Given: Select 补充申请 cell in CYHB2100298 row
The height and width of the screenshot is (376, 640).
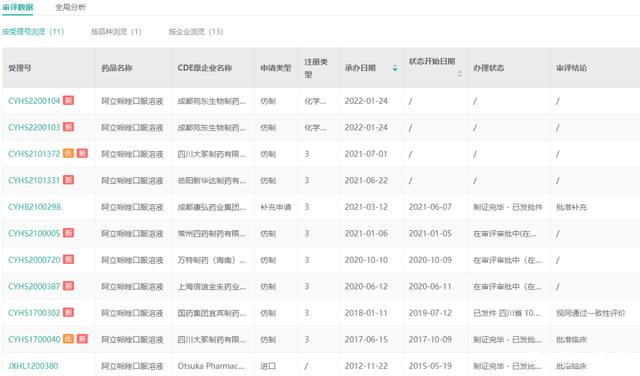Looking at the screenshot, I should pos(276,207).
